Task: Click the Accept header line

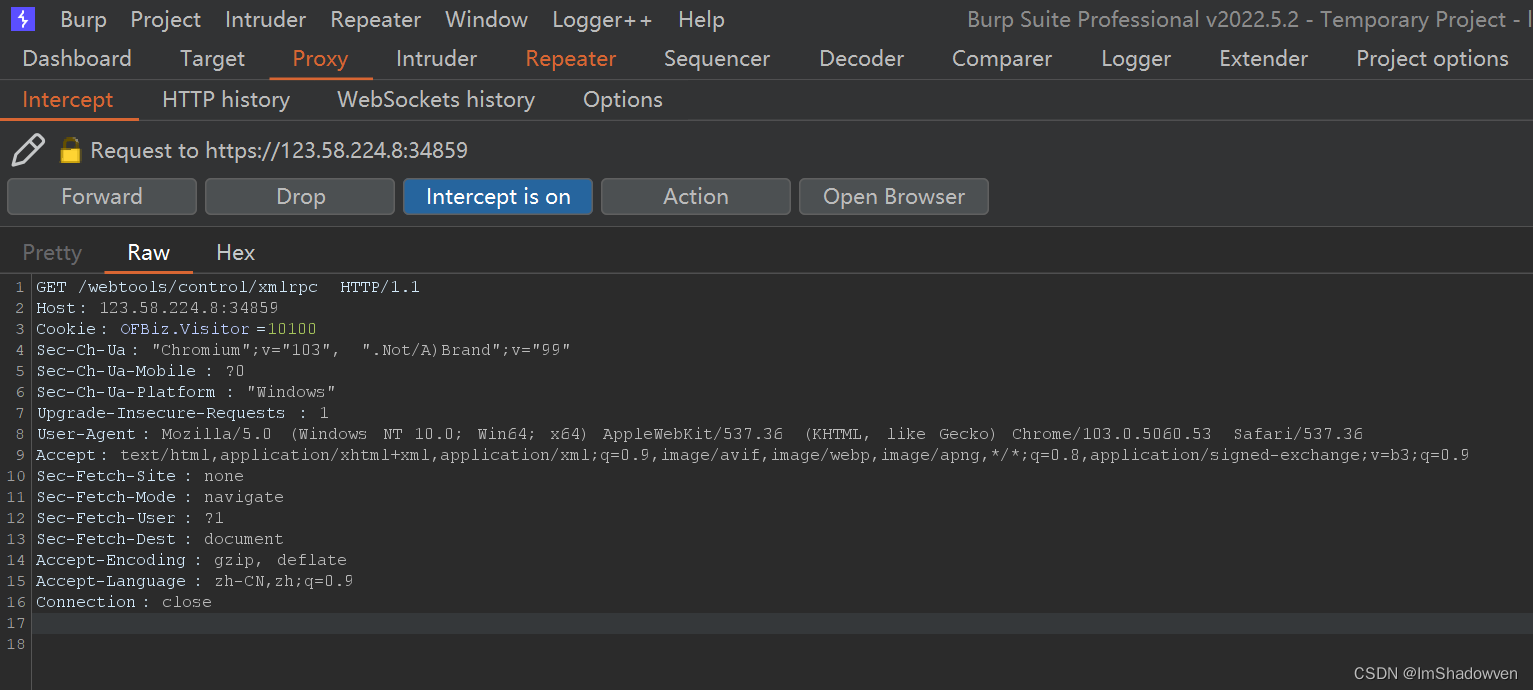Action: click(x=752, y=455)
